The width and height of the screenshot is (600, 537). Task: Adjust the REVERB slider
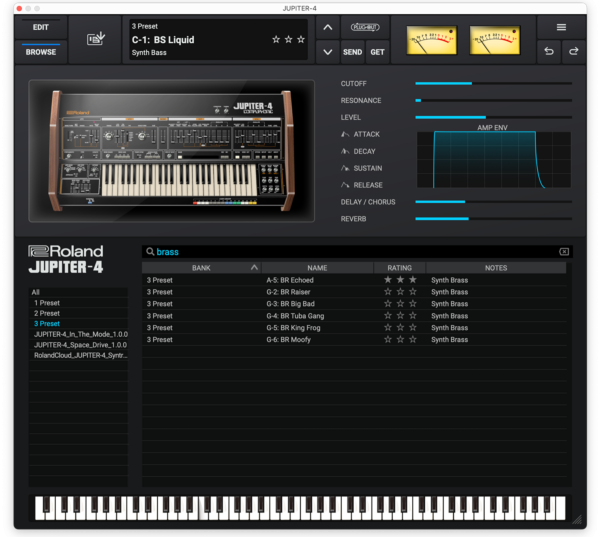[493, 219]
